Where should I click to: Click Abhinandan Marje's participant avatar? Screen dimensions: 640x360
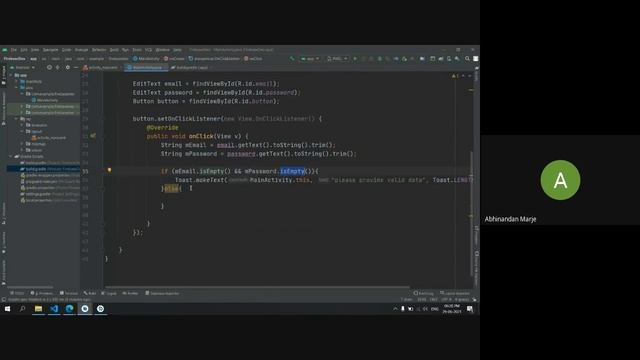(560, 180)
